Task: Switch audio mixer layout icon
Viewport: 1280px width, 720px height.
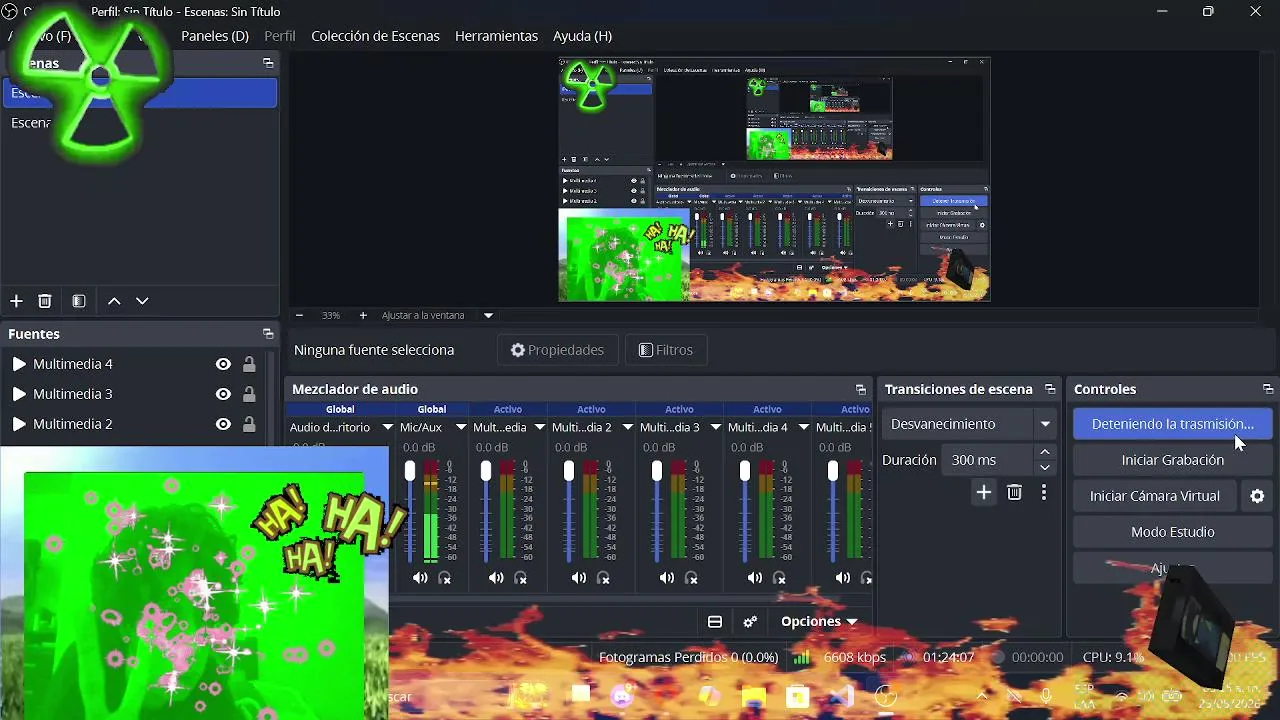Action: (715, 622)
